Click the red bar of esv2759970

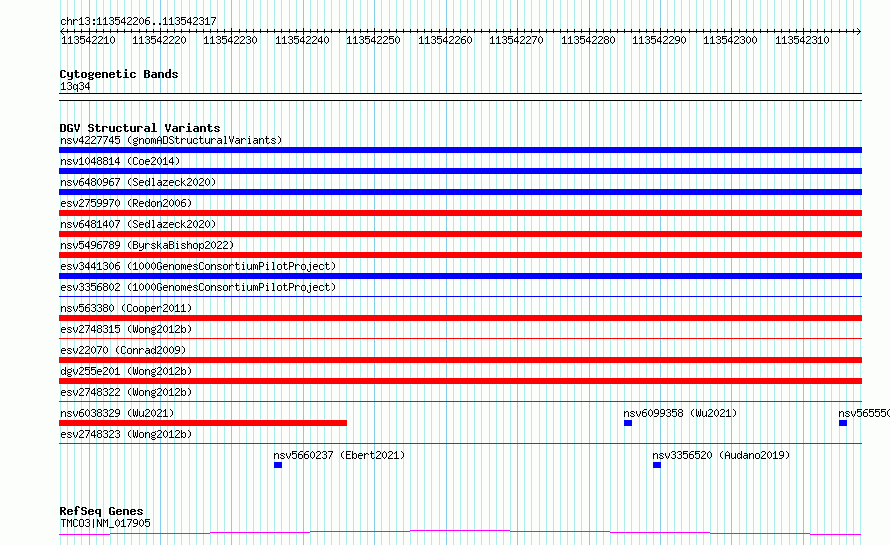click(460, 213)
